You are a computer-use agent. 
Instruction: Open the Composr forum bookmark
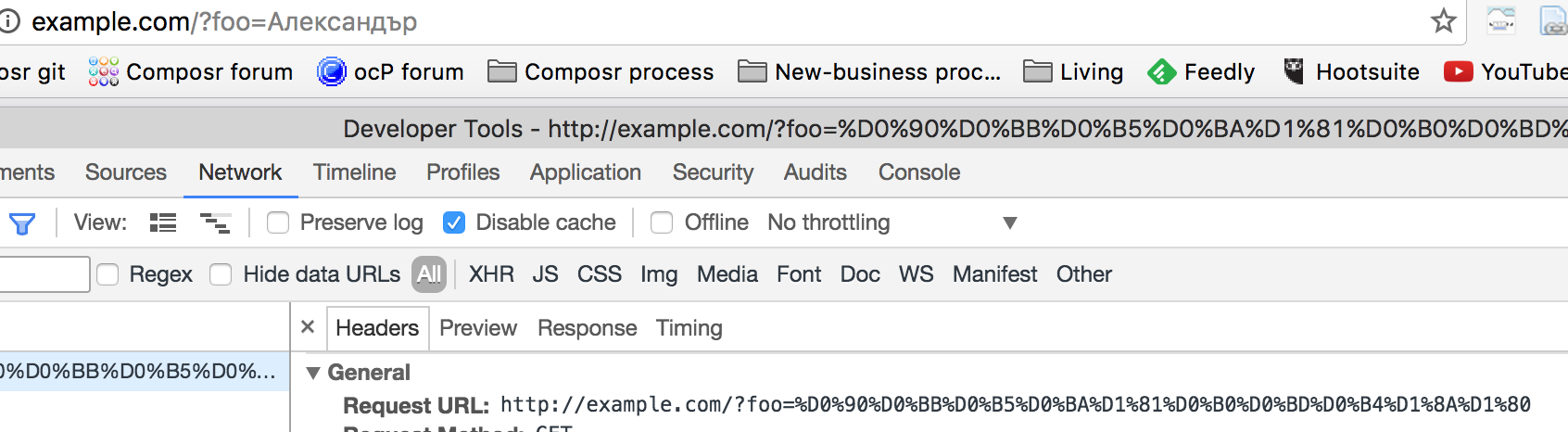click(x=191, y=72)
